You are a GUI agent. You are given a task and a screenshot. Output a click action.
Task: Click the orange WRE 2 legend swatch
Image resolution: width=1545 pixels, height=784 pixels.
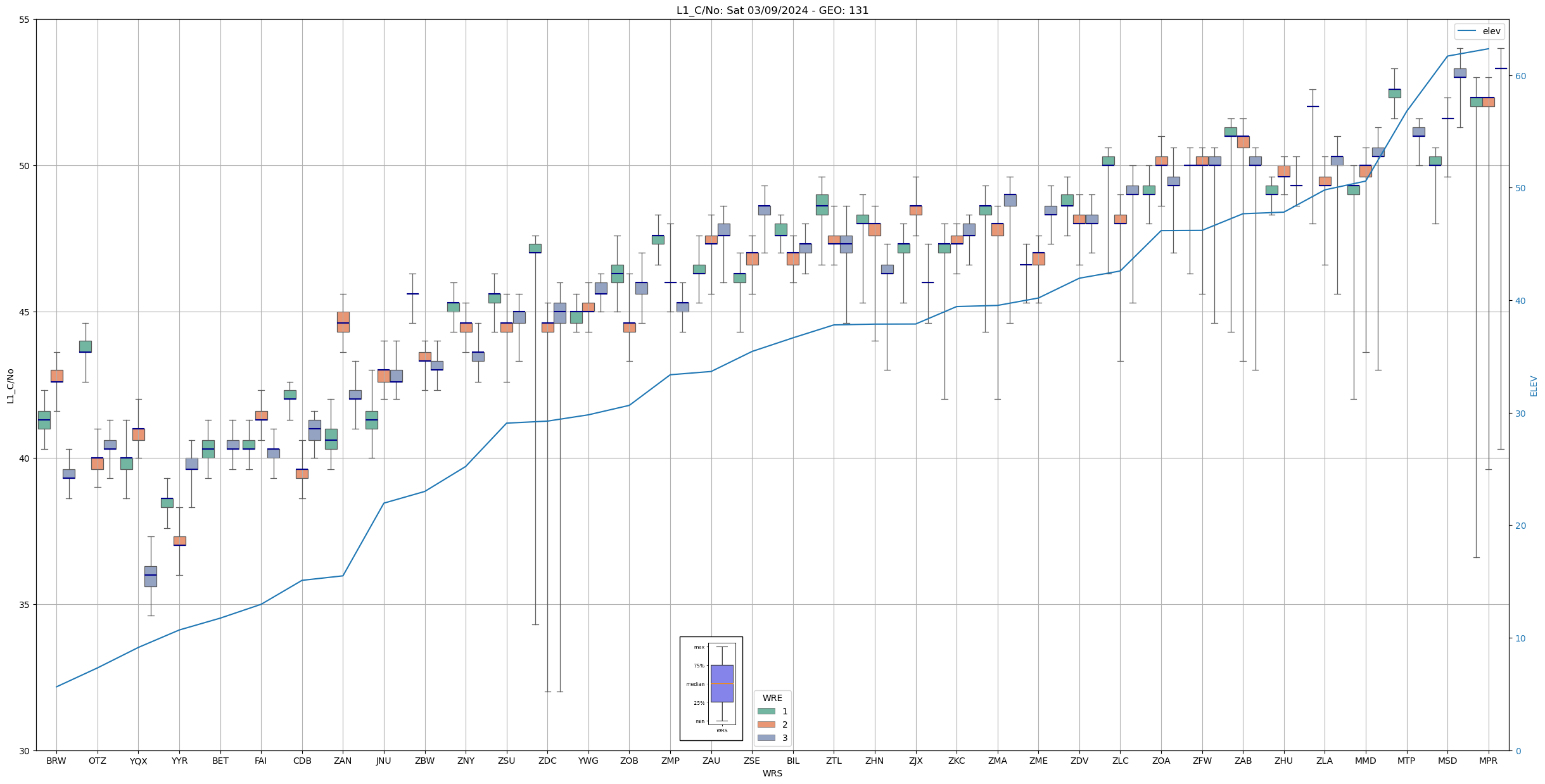pyautogui.click(x=766, y=724)
